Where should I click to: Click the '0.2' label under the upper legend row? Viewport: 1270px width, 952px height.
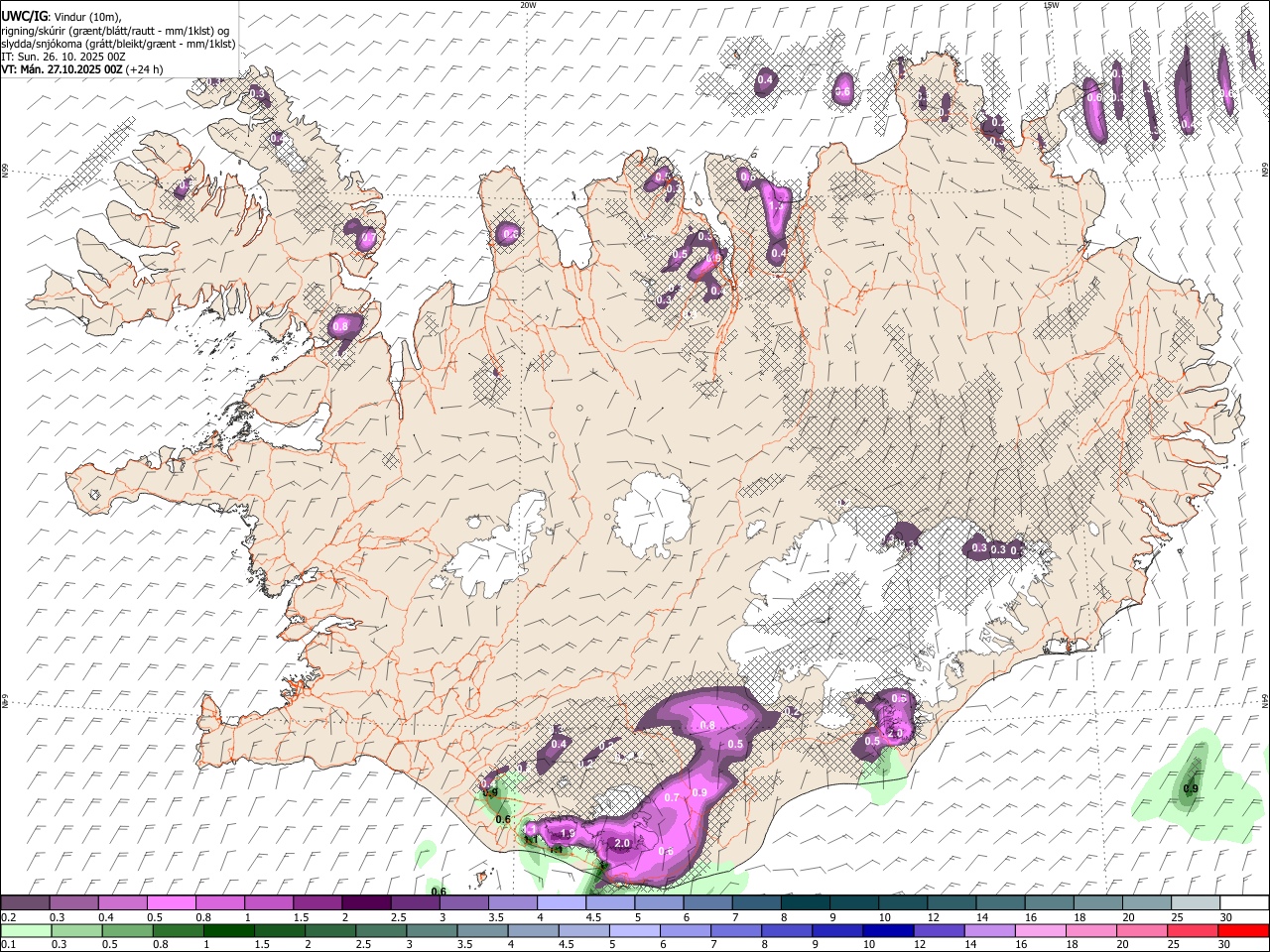pos(8,917)
